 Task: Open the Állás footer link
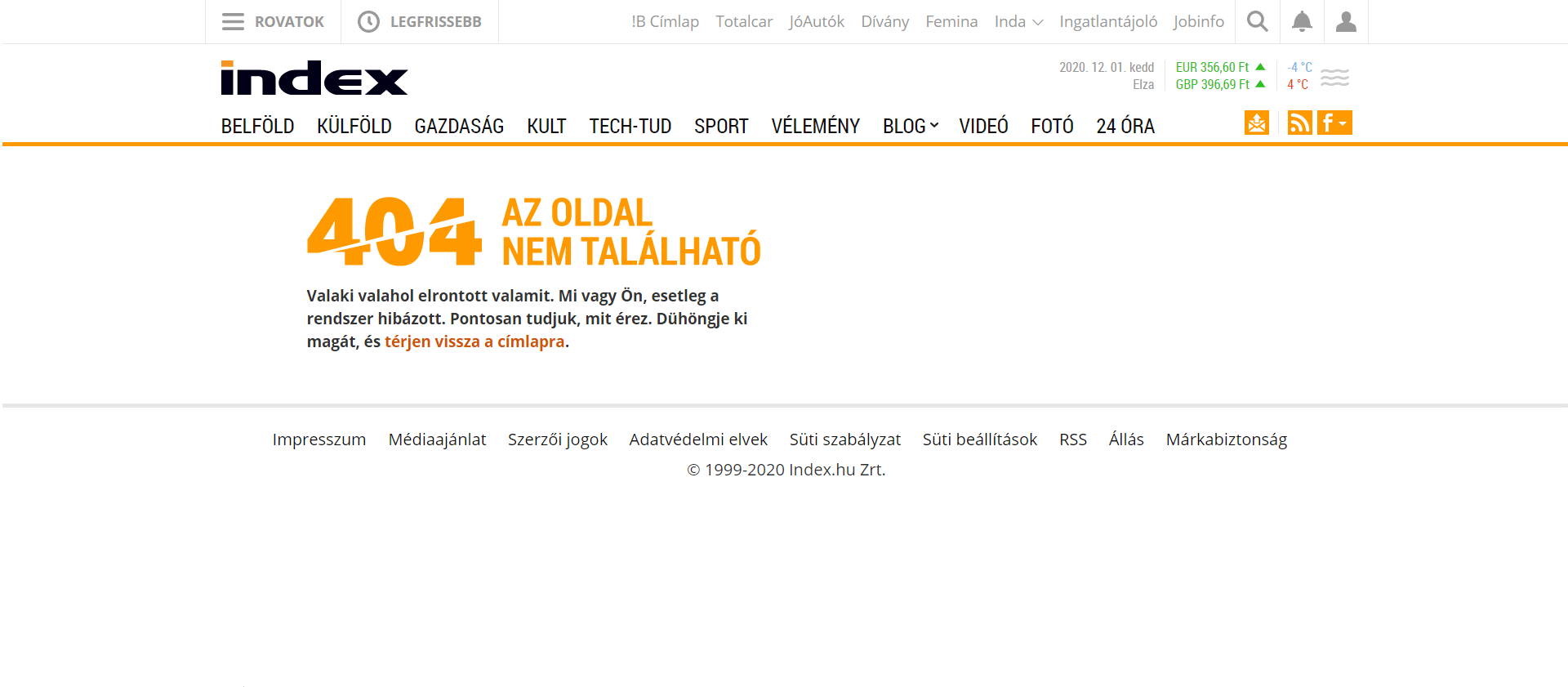(1126, 439)
